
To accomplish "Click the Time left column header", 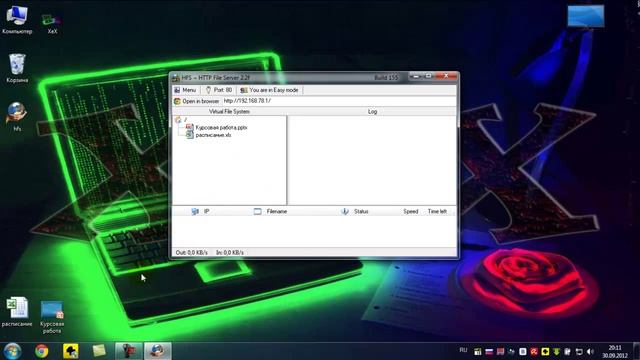I will coord(437,211).
